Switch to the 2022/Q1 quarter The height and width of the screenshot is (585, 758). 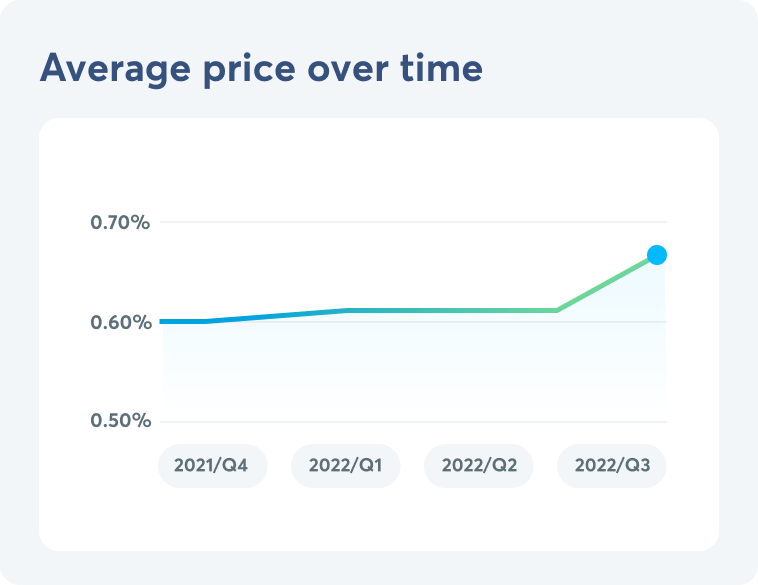pyautogui.click(x=345, y=466)
